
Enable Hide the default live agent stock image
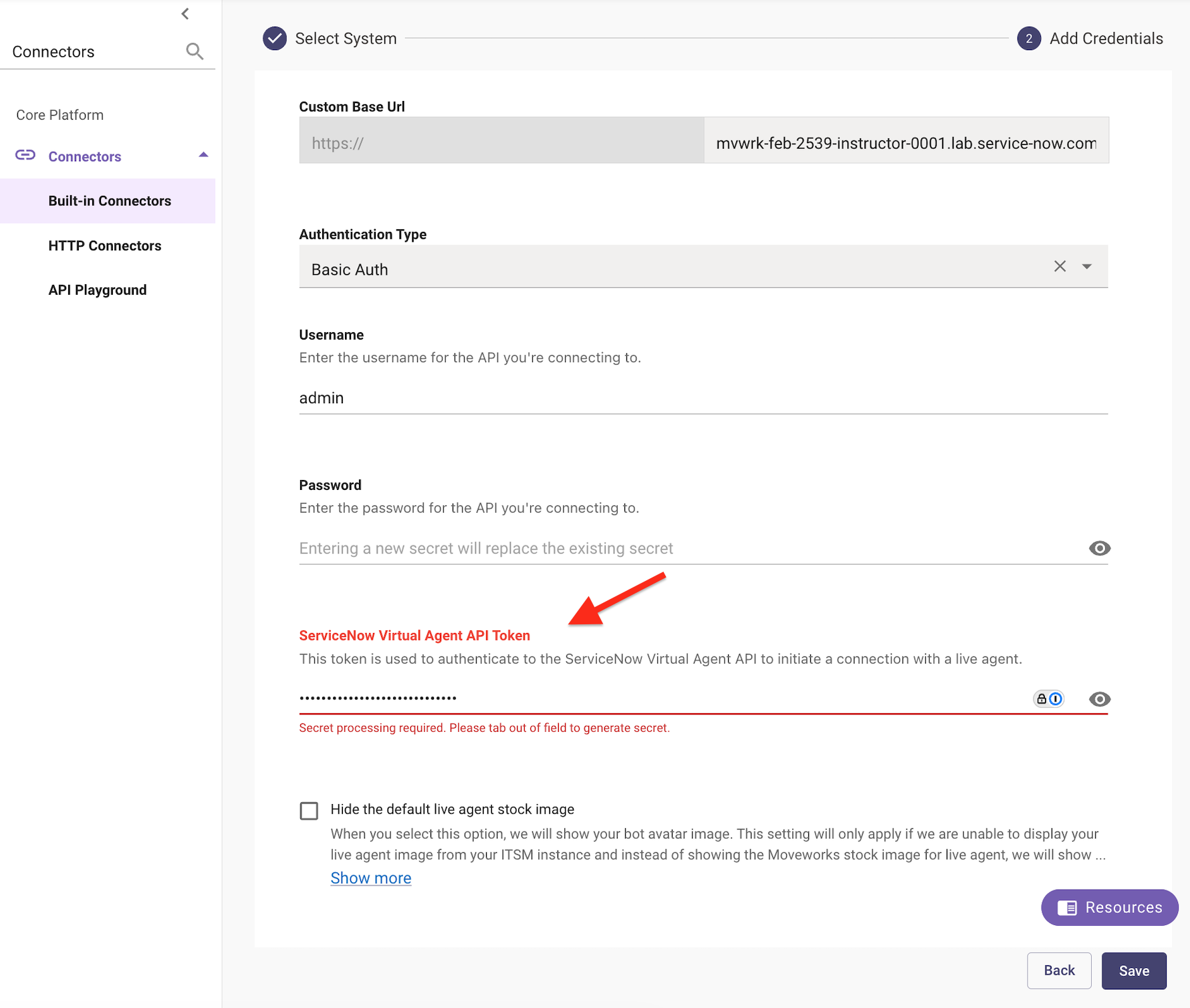point(309,811)
